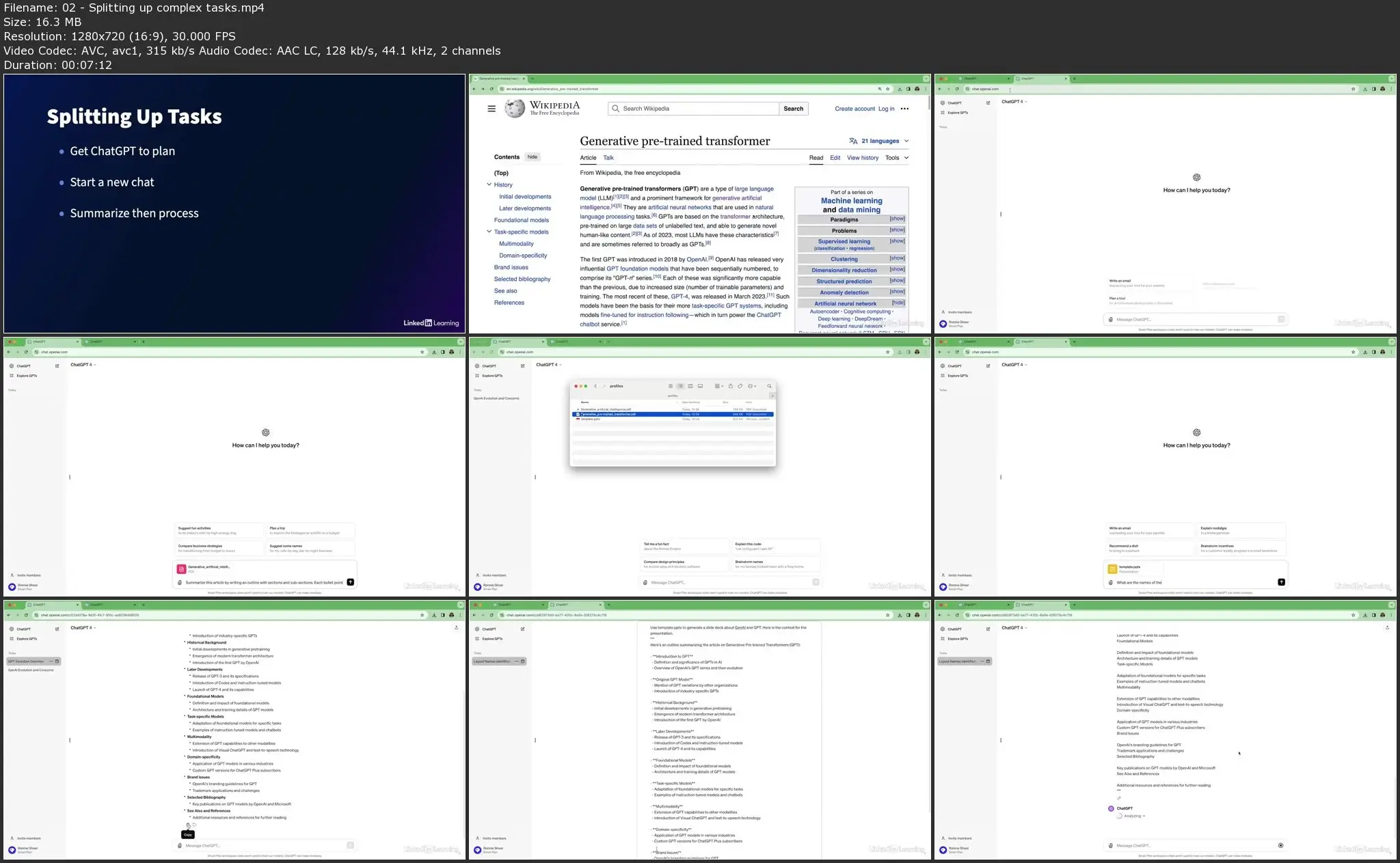Switch Finder to icon grid view
This screenshot has width=1400, height=863.
tap(671, 386)
